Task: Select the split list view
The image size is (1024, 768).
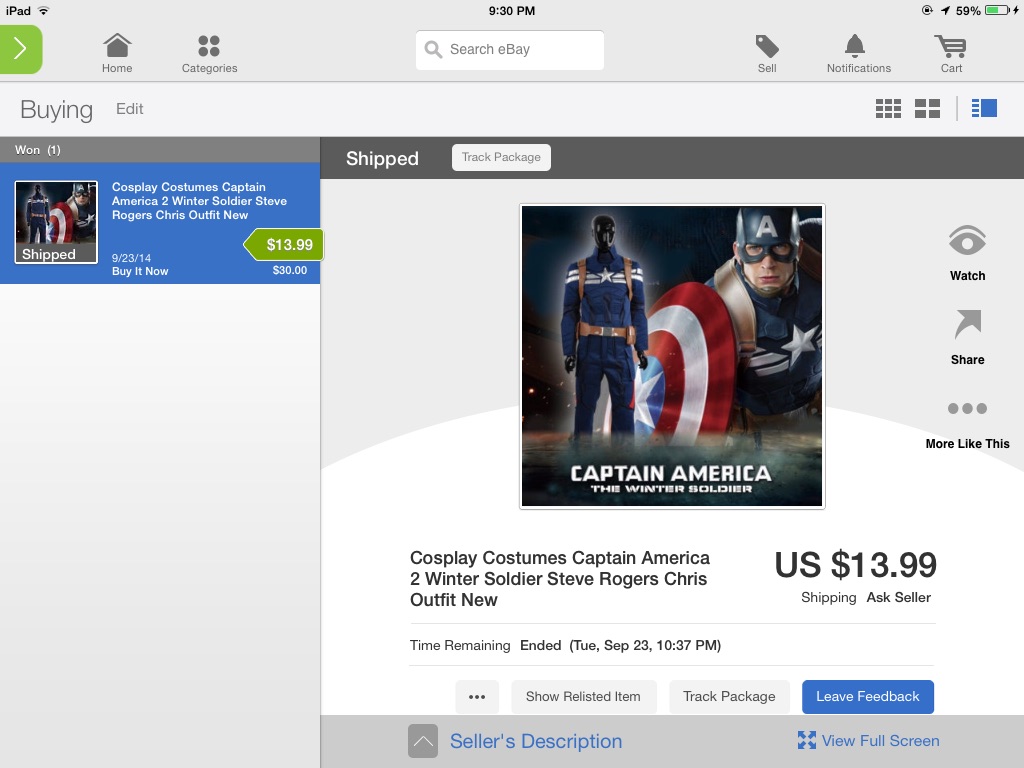Action: click(x=984, y=108)
